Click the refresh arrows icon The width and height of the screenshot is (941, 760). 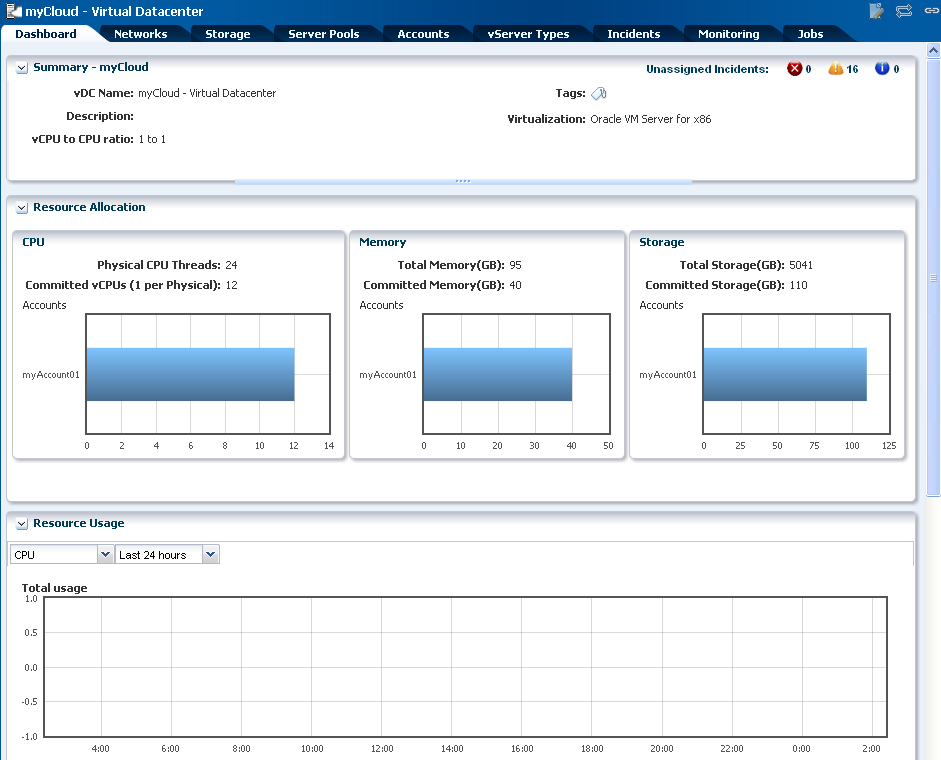[x=904, y=11]
